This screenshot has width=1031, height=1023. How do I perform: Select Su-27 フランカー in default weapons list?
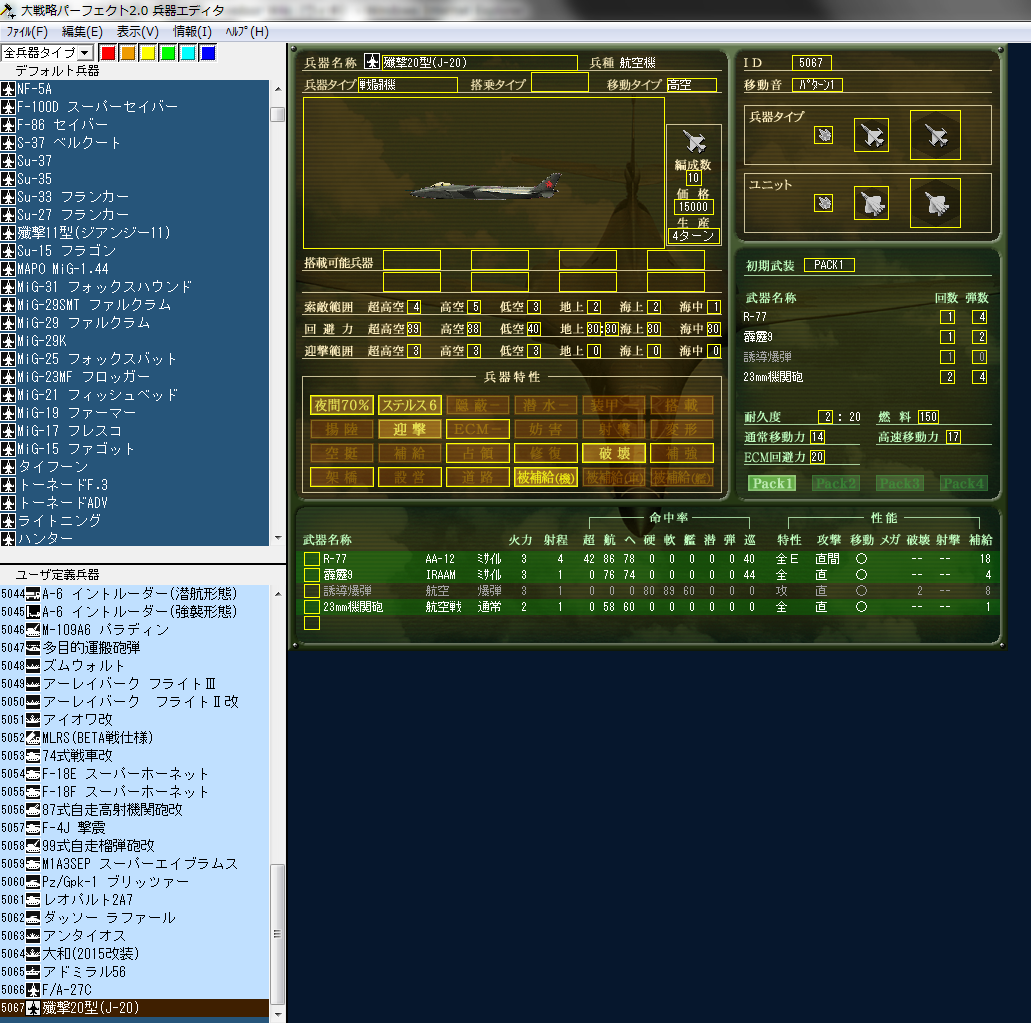72,215
